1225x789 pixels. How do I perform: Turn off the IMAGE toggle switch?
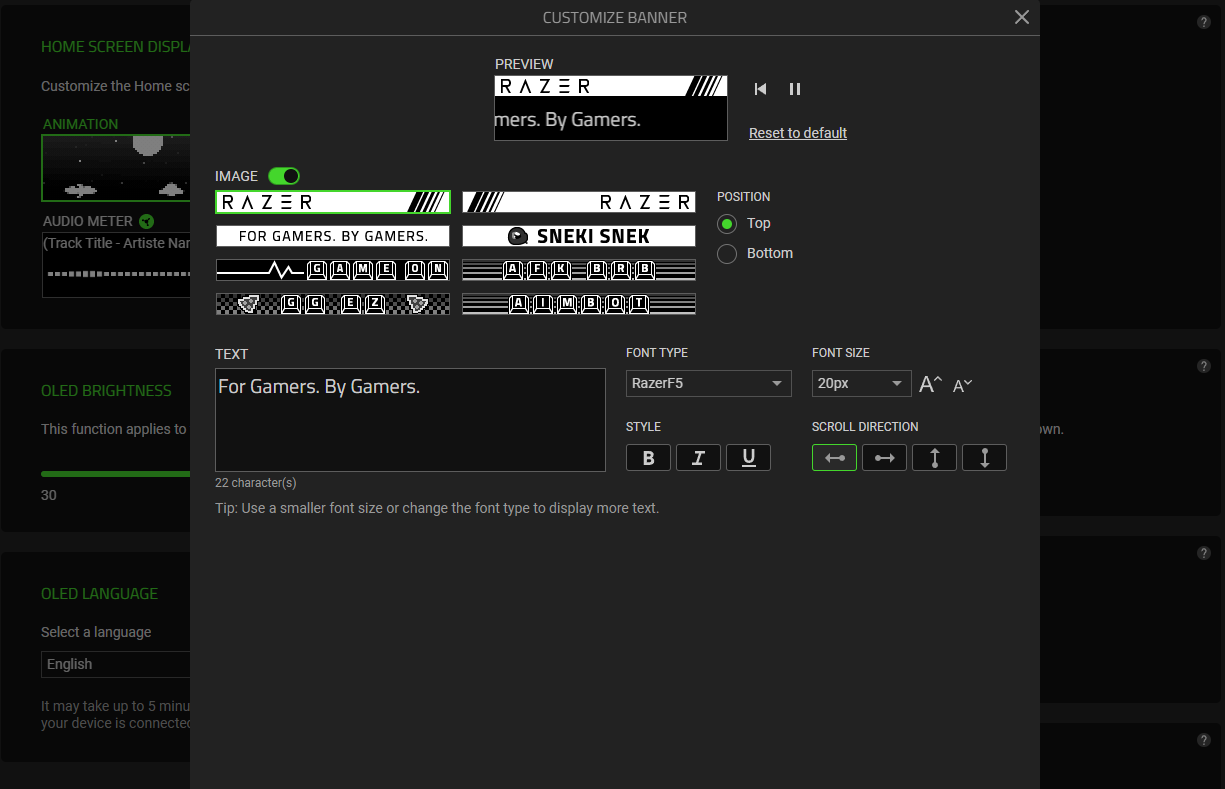(x=284, y=176)
